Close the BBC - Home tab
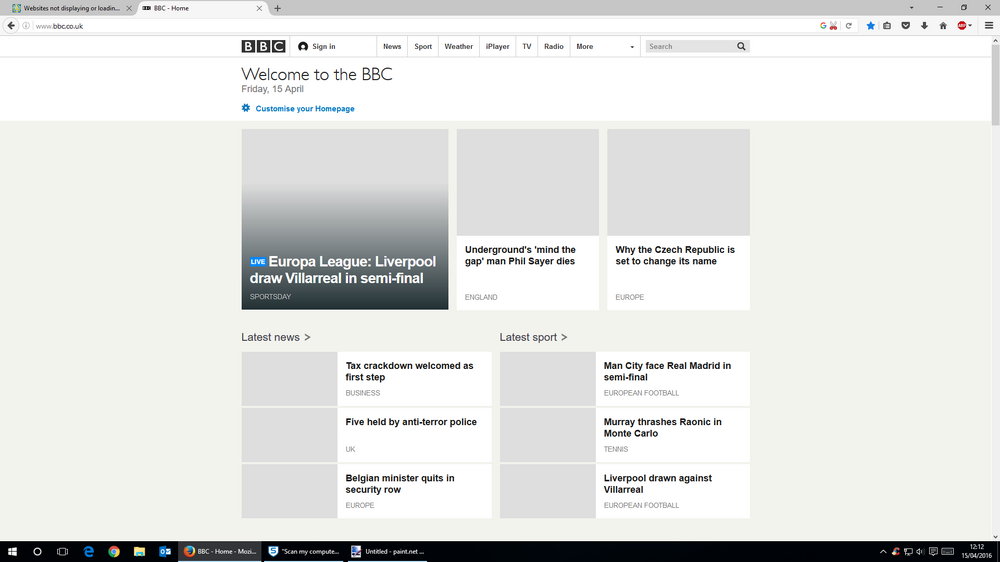This screenshot has width=1000, height=562. (259, 8)
